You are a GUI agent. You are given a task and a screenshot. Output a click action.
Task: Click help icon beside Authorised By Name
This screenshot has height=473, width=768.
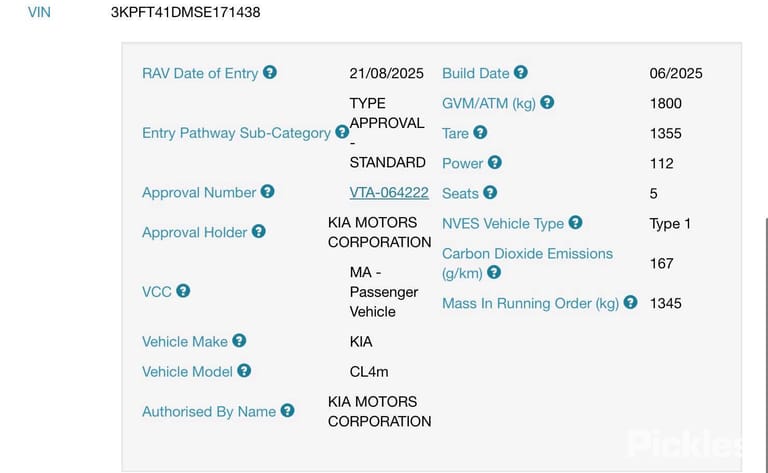288,410
